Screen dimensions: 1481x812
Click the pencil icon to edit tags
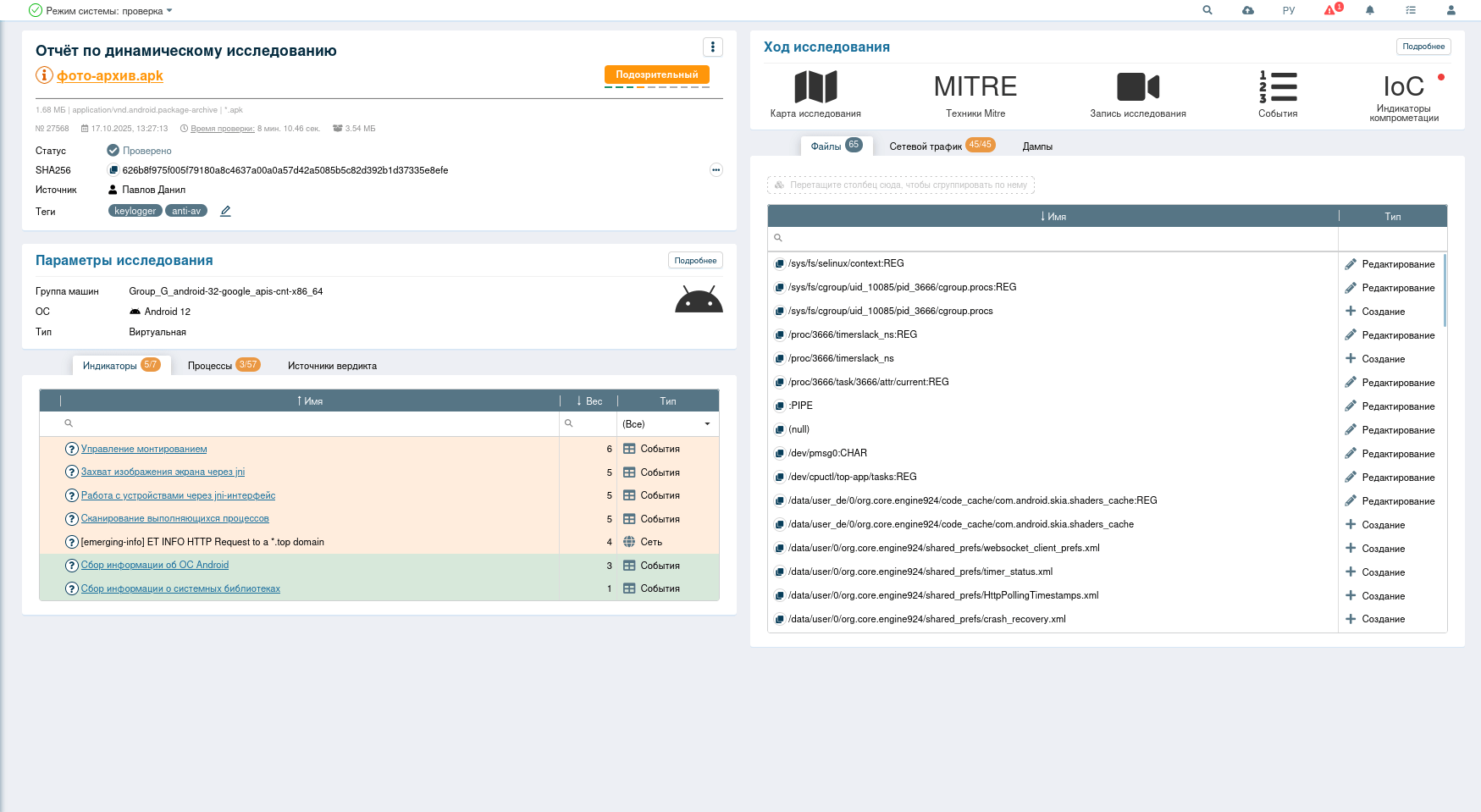tap(225, 211)
